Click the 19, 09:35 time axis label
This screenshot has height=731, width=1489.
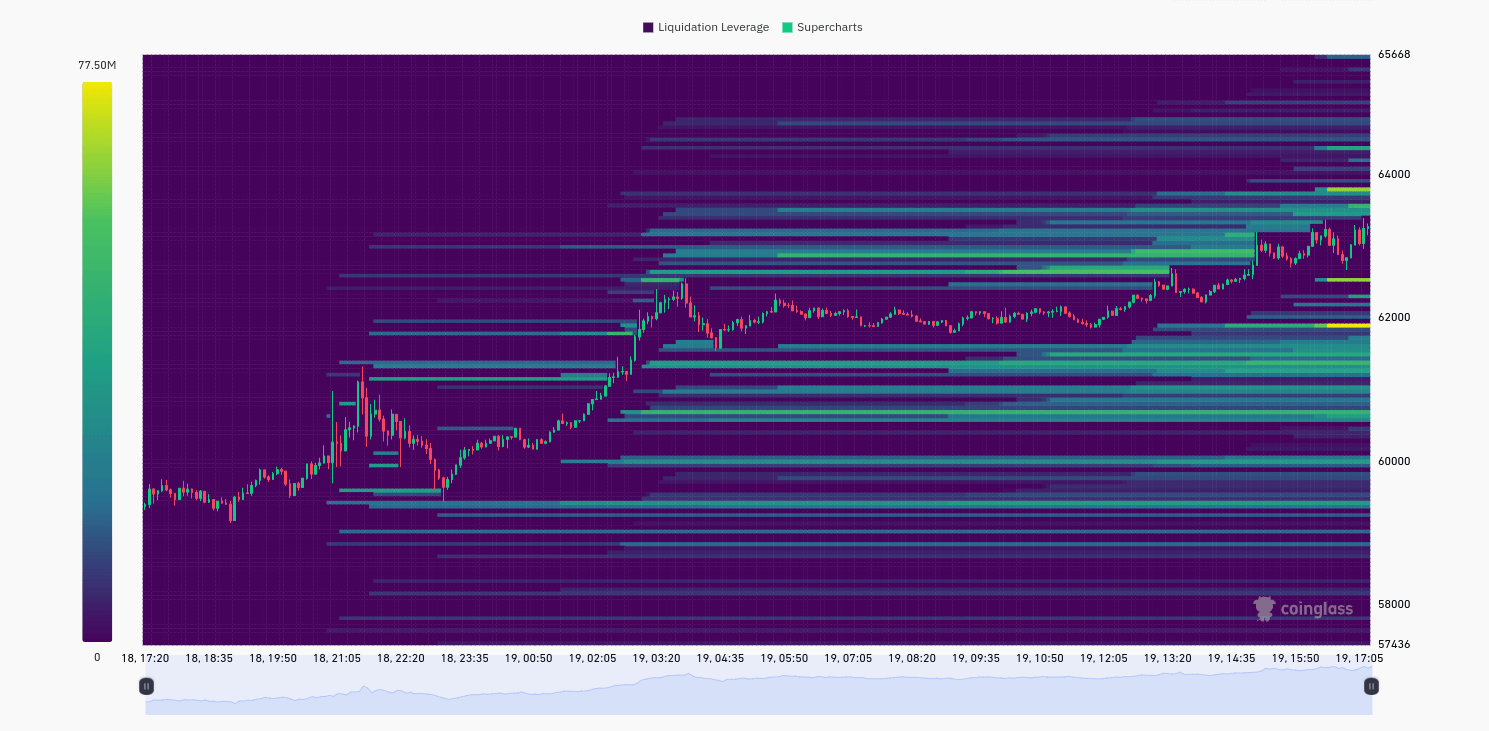976,658
